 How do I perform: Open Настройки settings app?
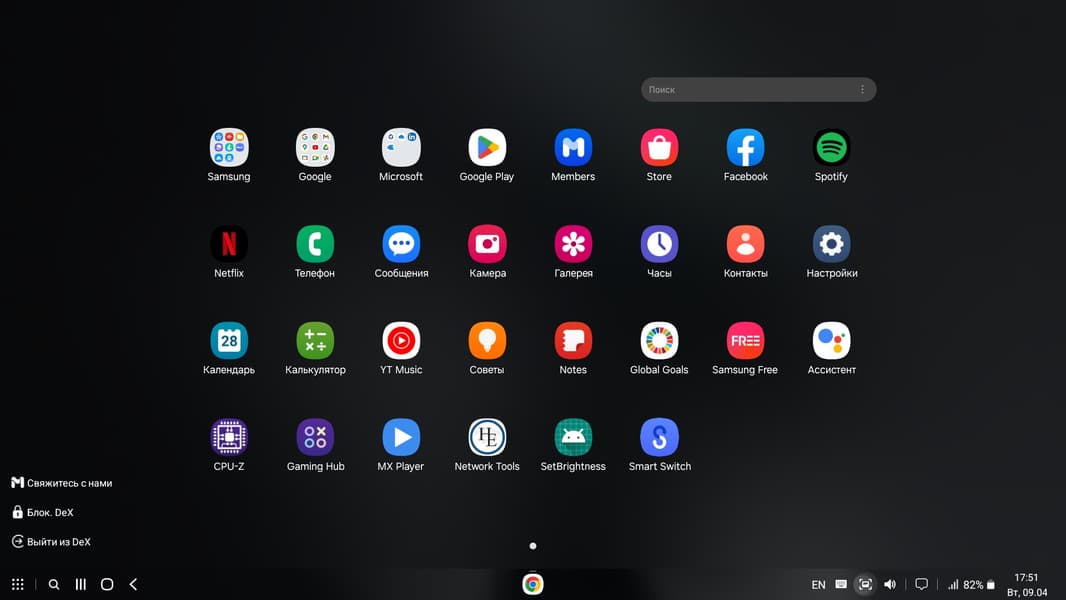coord(831,244)
